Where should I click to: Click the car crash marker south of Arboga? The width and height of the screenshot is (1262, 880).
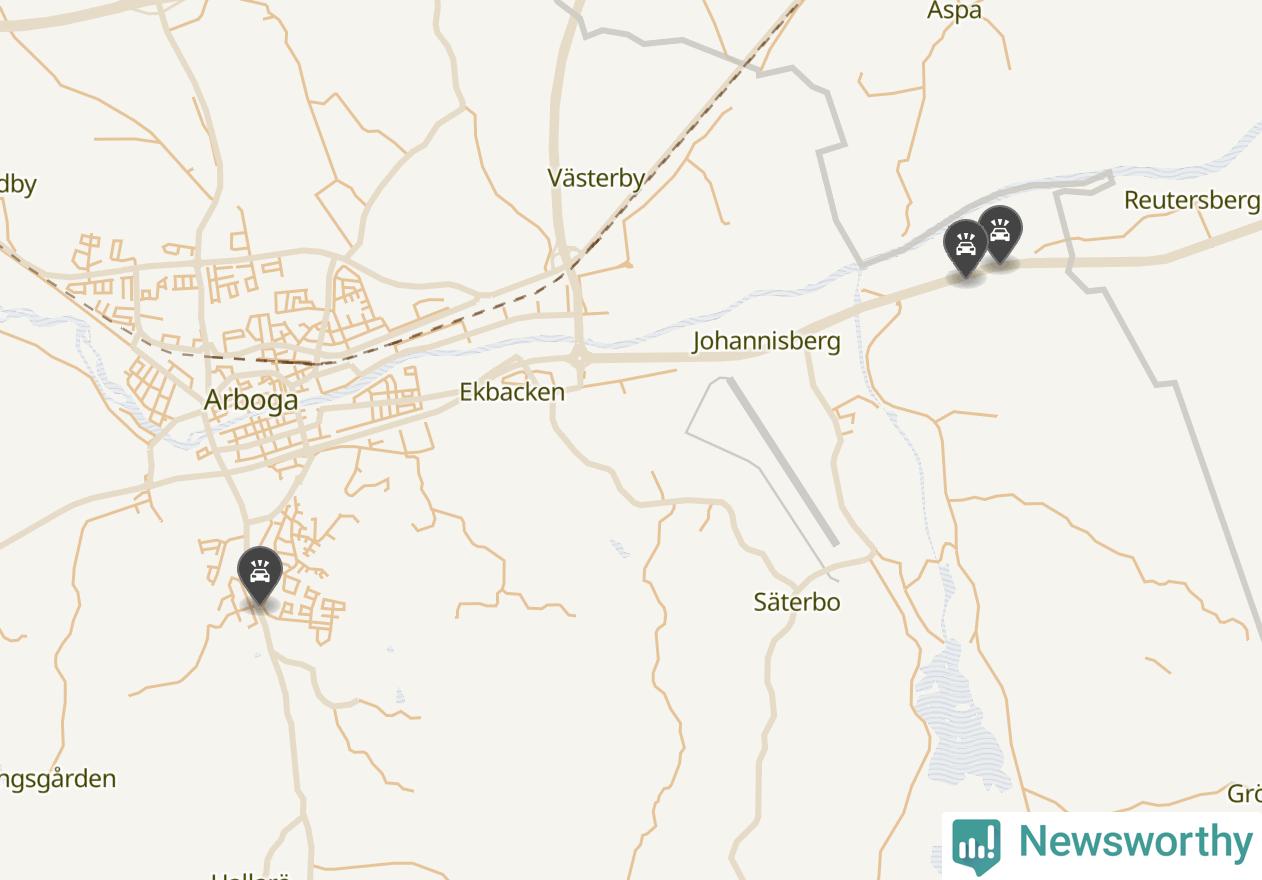click(260, 575)
